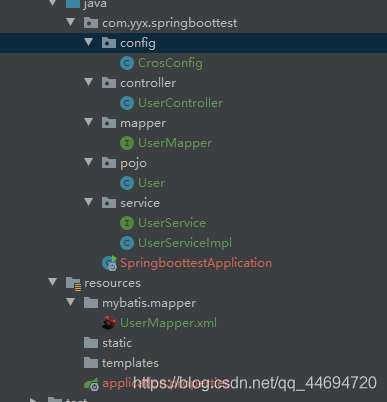Screen dimensions: 387x402
Task: Click the mapper package folder icon
Action: click(x=109, y=123)
